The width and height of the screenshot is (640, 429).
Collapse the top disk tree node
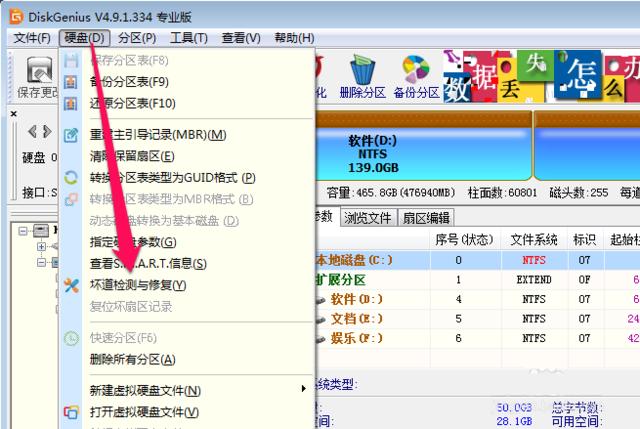click(x=24, y=231)
